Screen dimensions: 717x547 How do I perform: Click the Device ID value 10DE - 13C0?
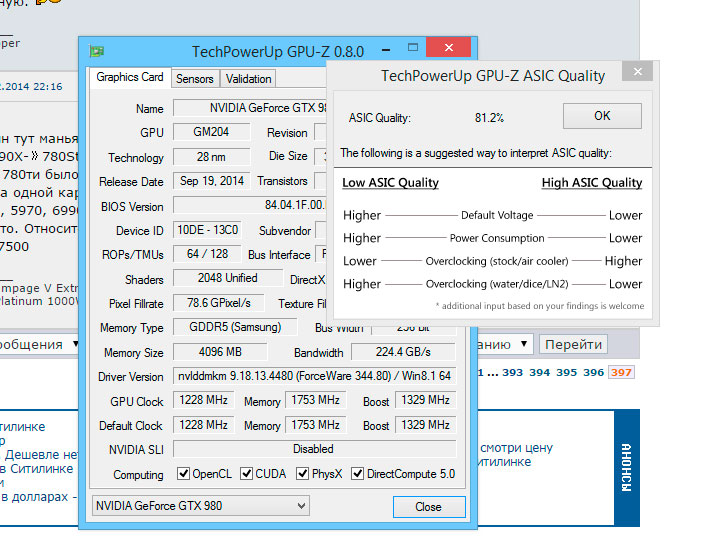207,230
